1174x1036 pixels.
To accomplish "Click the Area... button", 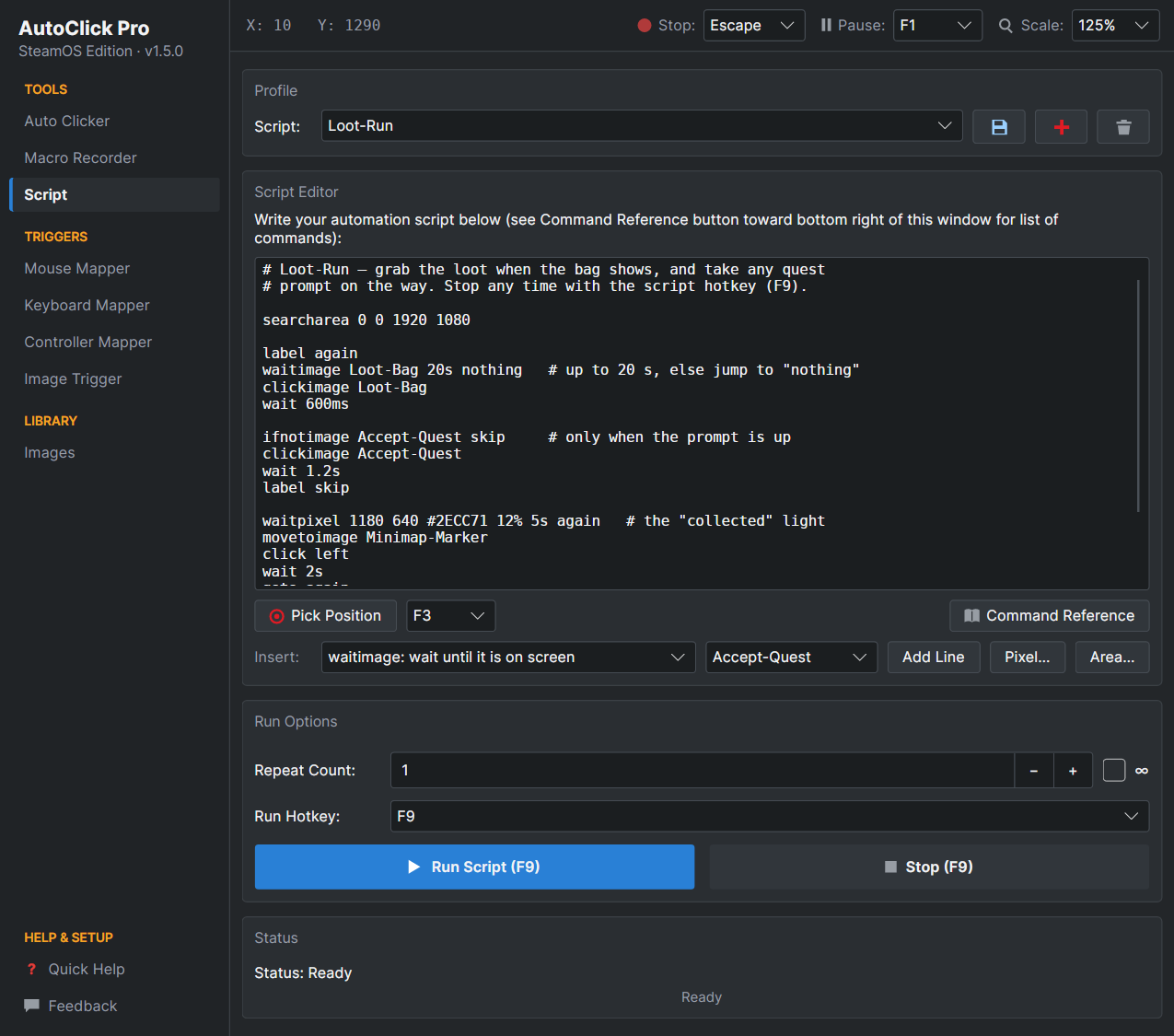I will tap(1112, 658).
